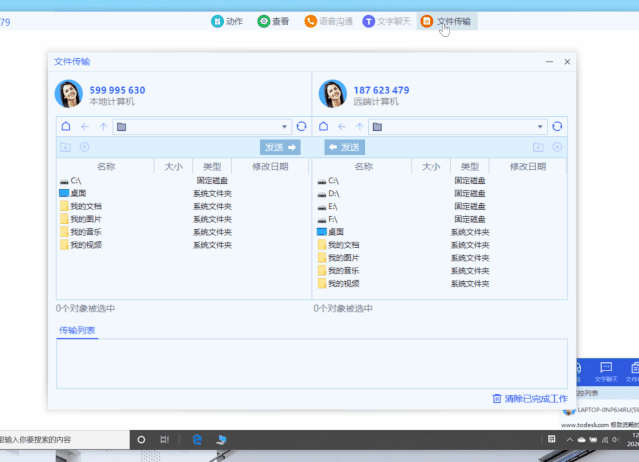The image size is (639, 462).
Task: Select 文件传输 in top toolbar
Action: [x=447, y=21]
